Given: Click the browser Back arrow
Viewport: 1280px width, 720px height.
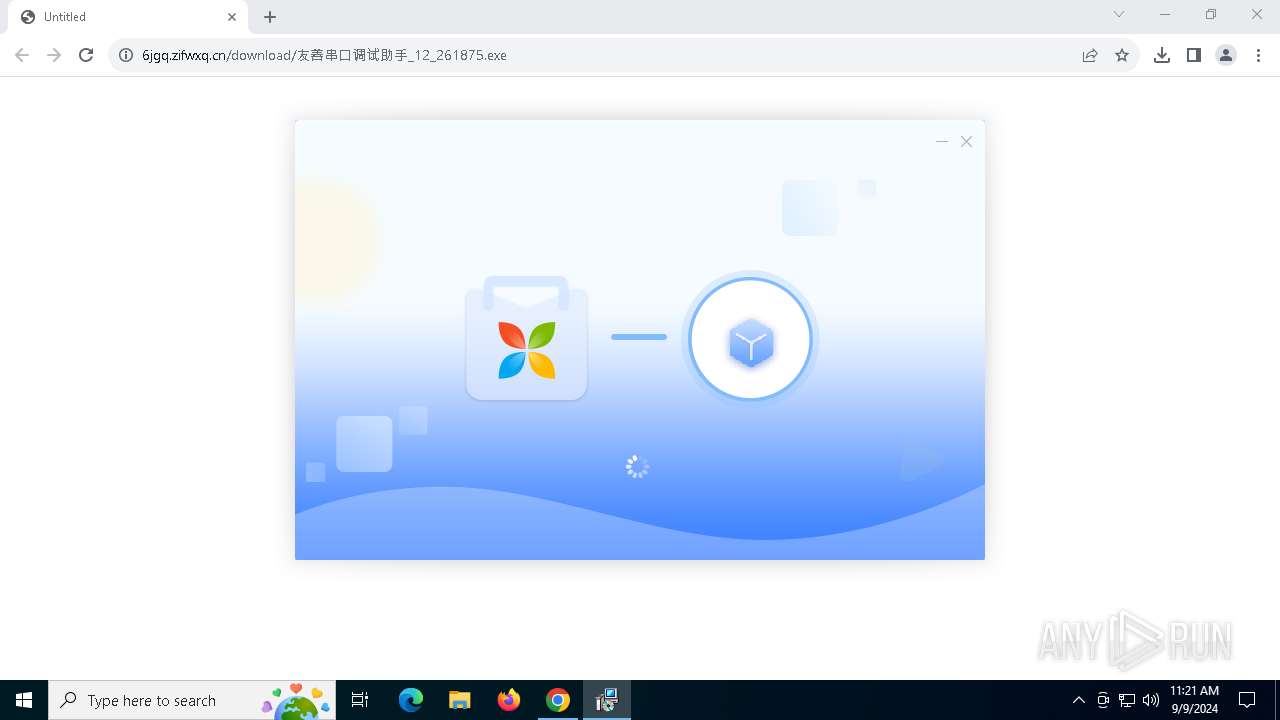Looking at the screenshot, I should point(22,55).
